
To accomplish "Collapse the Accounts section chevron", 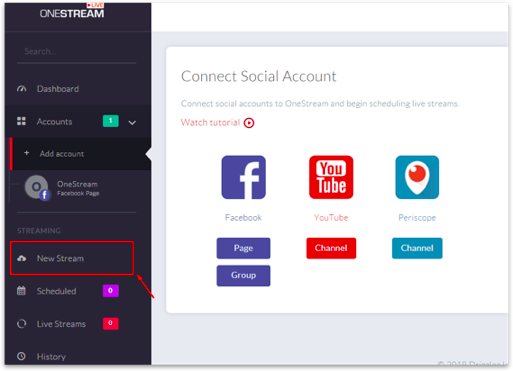I will pos(132,123).
